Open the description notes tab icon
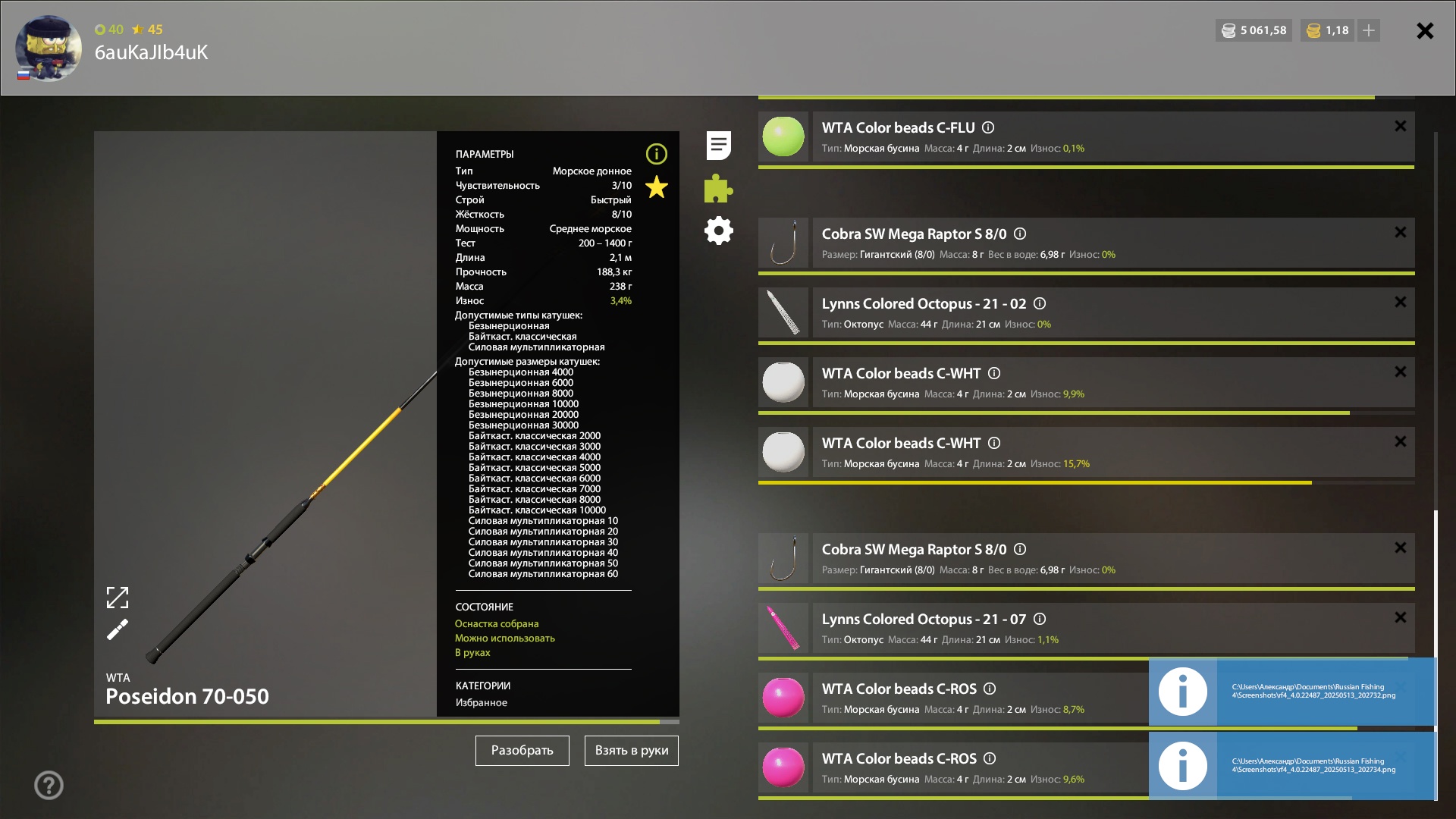This screenshot has width=1456, height=819. click(x=718, y=145)
